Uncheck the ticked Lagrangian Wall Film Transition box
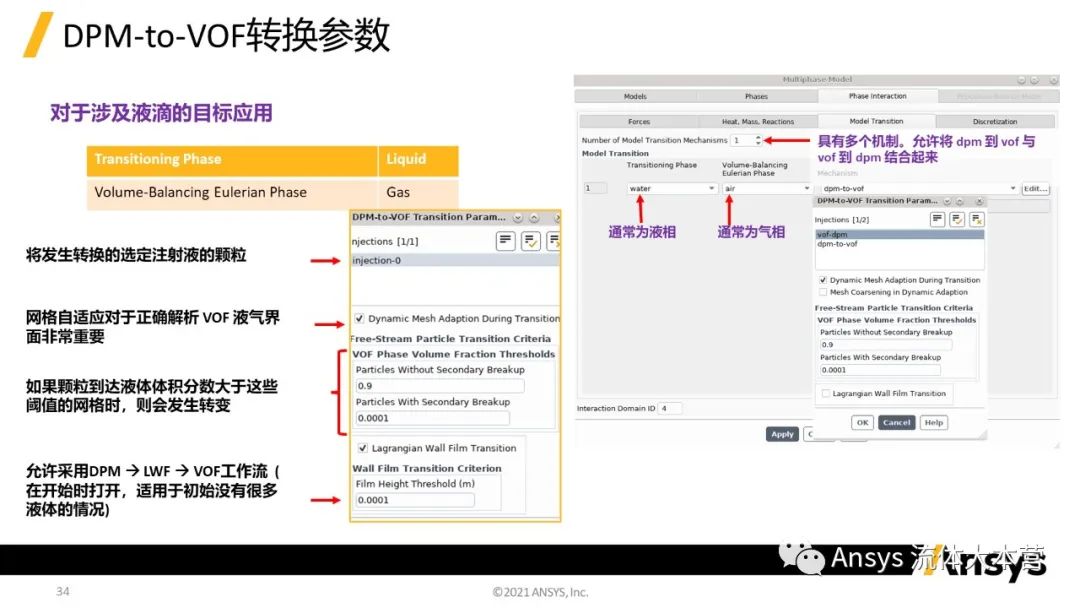Screen dimensions: 1080x608 click(362, 448)
